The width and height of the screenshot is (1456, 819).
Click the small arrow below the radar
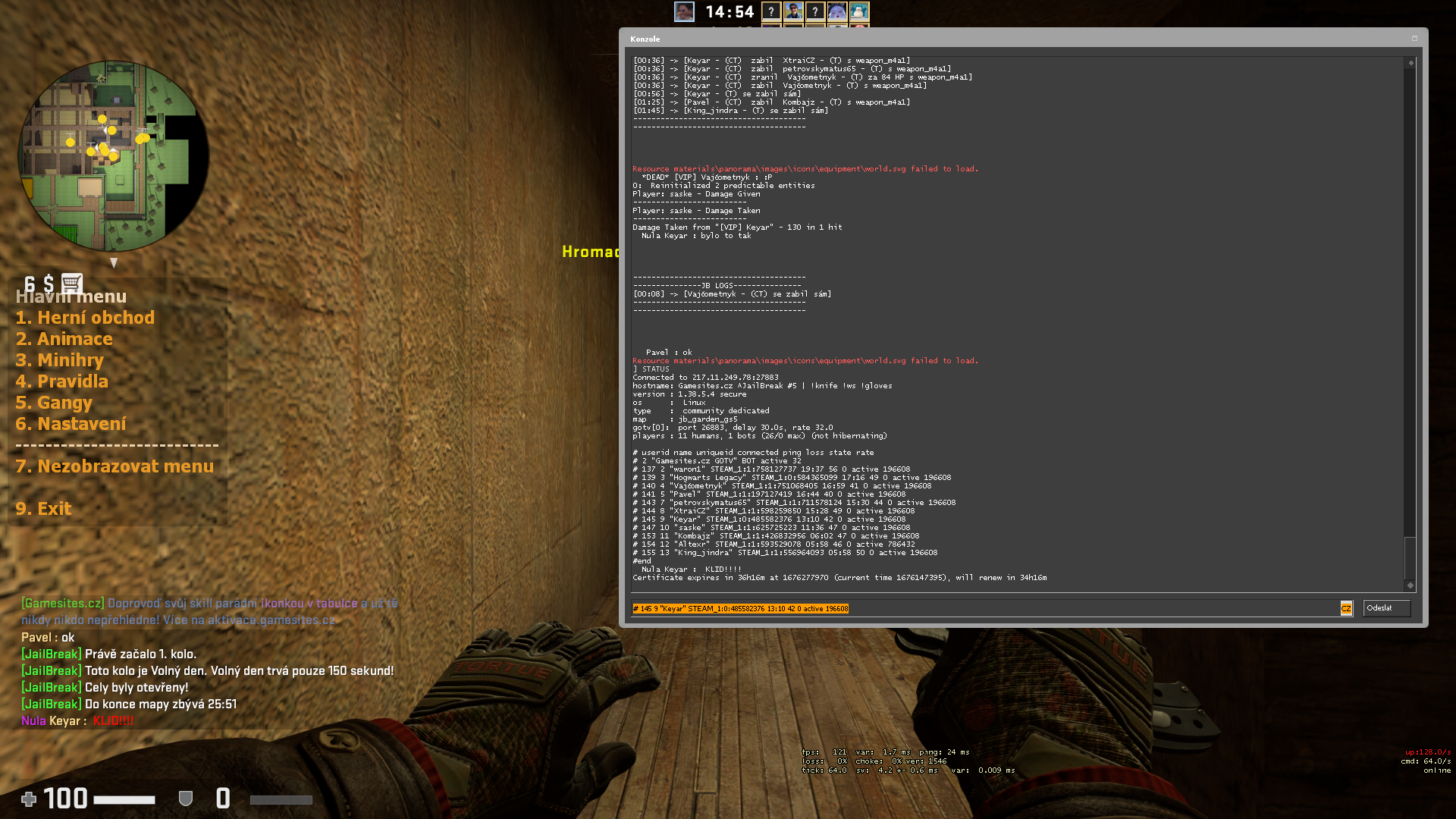pyautogui.click(x=114, y=262)
